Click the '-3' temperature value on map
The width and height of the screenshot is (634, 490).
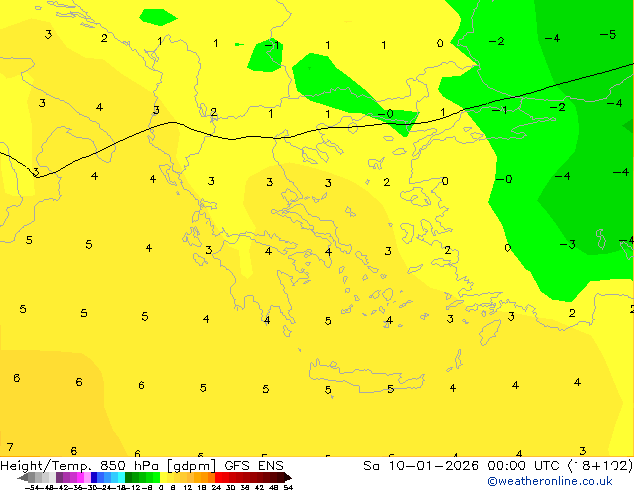(568, 245)
